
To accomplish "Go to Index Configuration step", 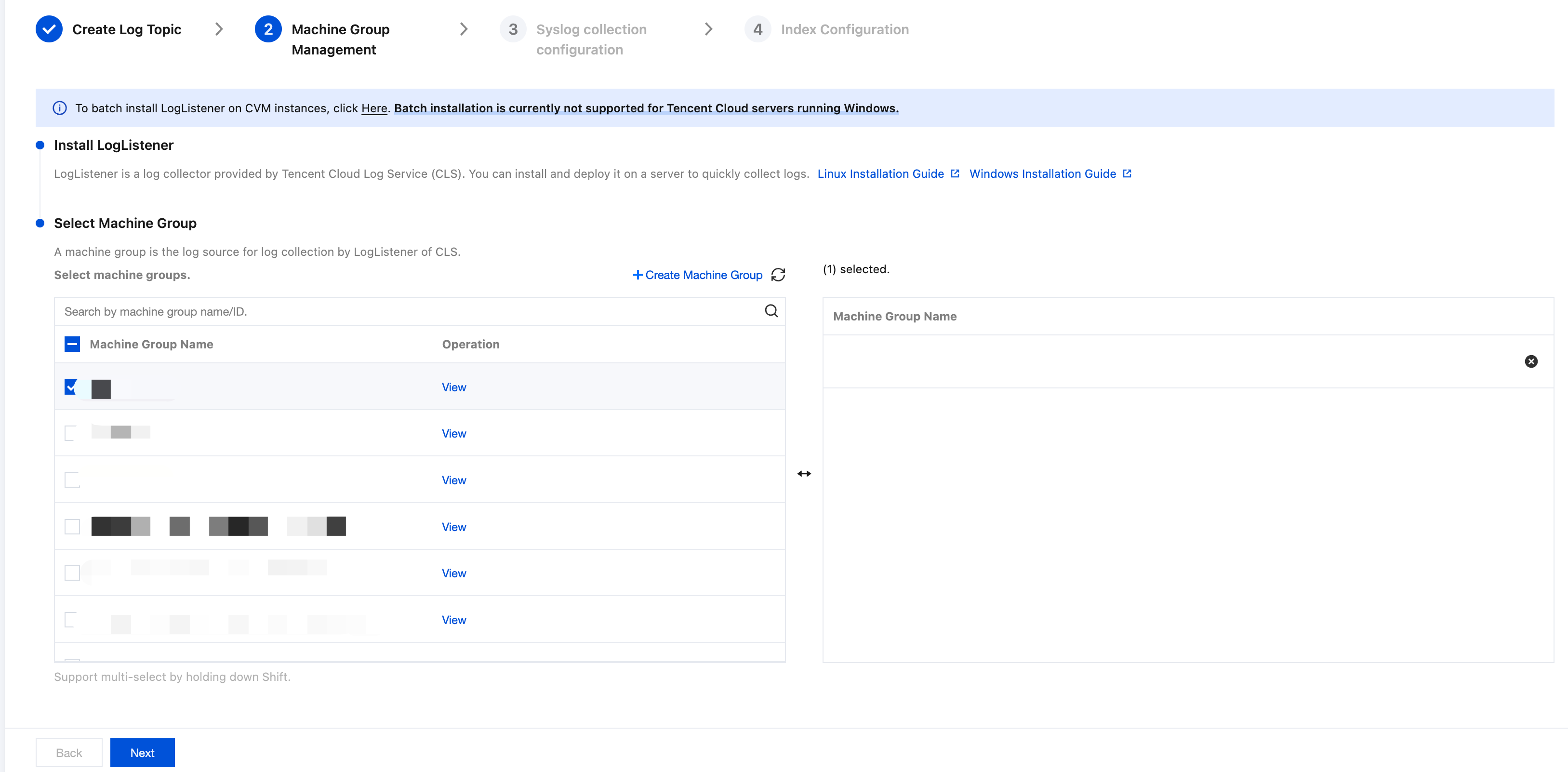I will coord(844,29).
